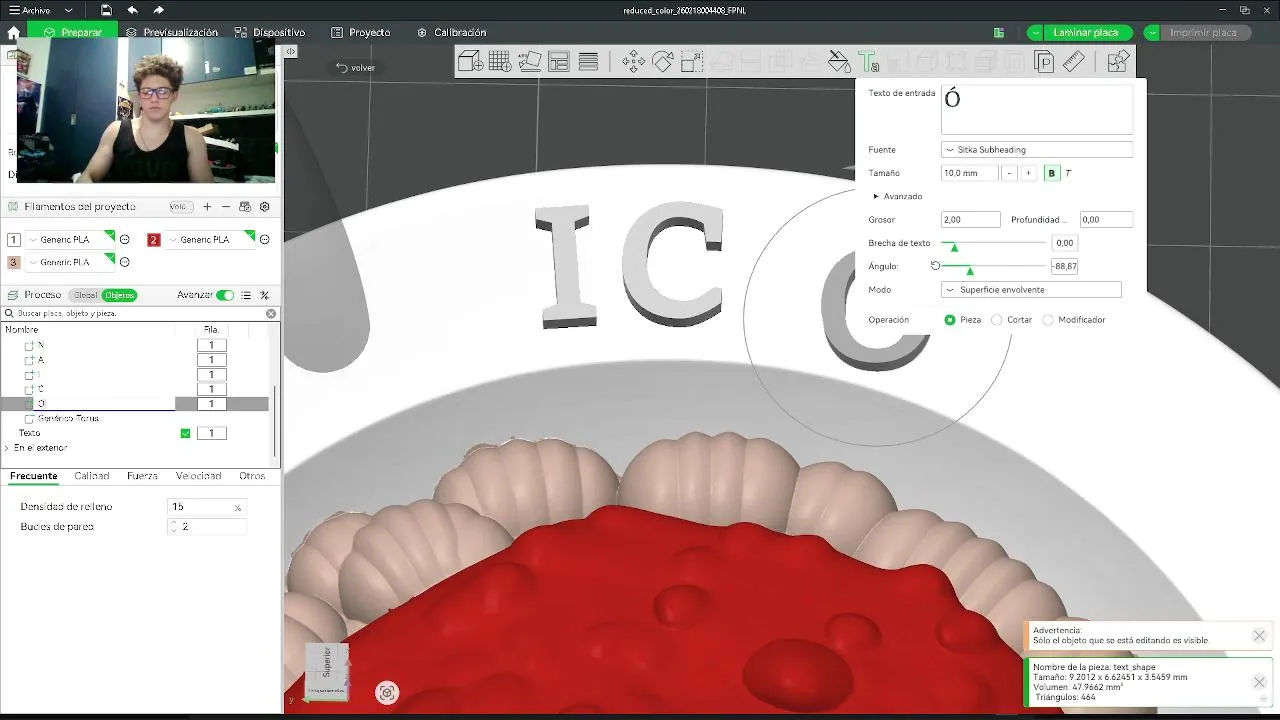Open the Archivo menu dropdown arrow
Screen dimensions: 1280x720
[x=68, y=10]
